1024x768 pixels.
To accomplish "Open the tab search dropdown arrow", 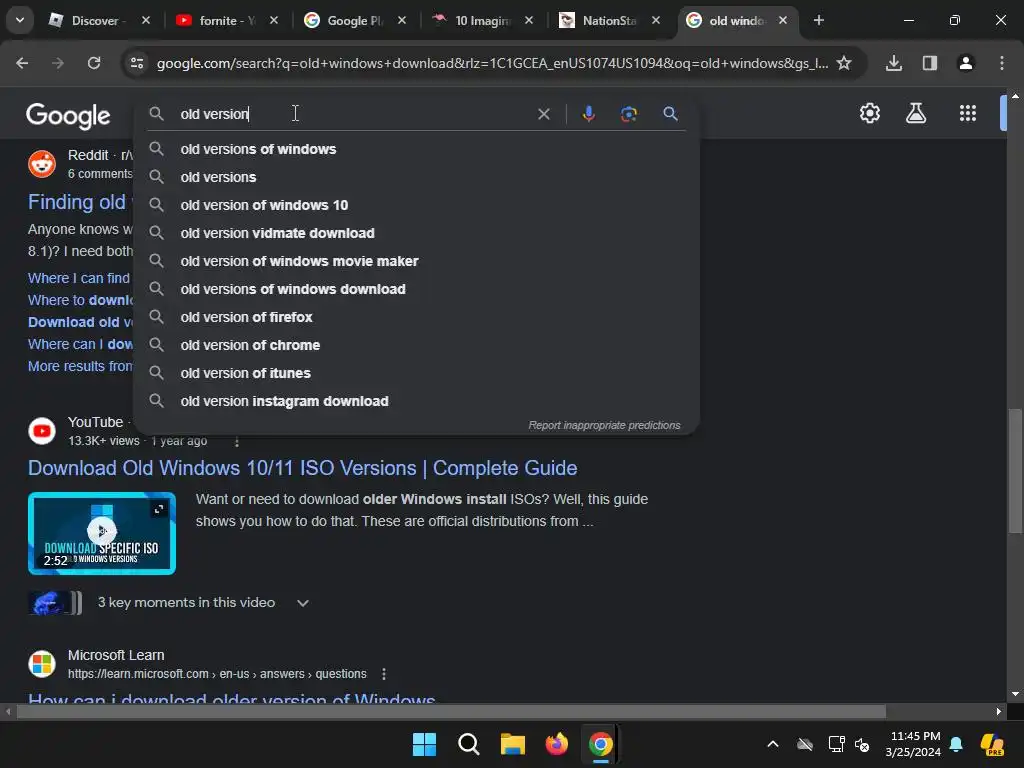I will (x=20, y=20).
